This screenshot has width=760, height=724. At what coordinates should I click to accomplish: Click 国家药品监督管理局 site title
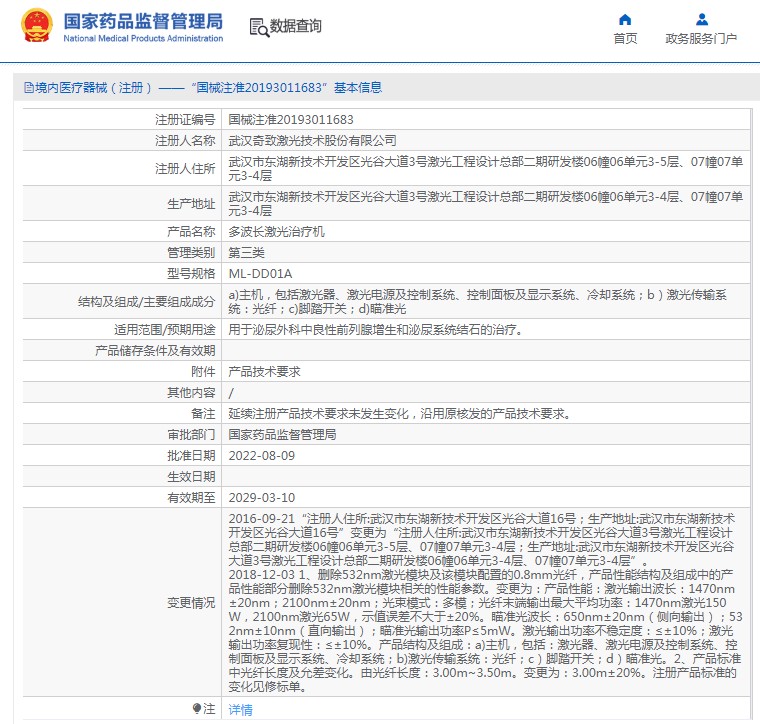tap(143, 21)
